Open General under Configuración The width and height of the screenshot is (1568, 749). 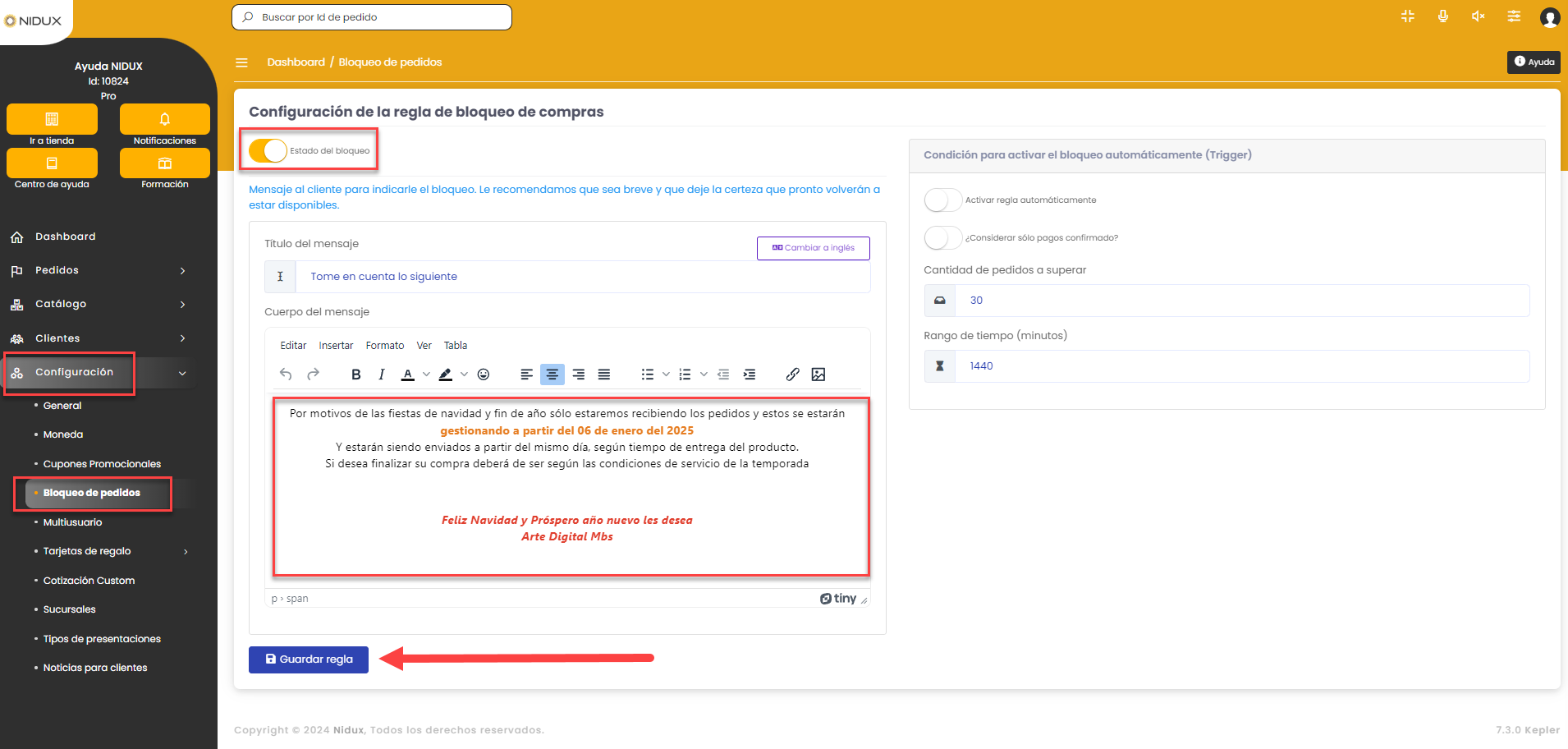[x=62, y=406]
